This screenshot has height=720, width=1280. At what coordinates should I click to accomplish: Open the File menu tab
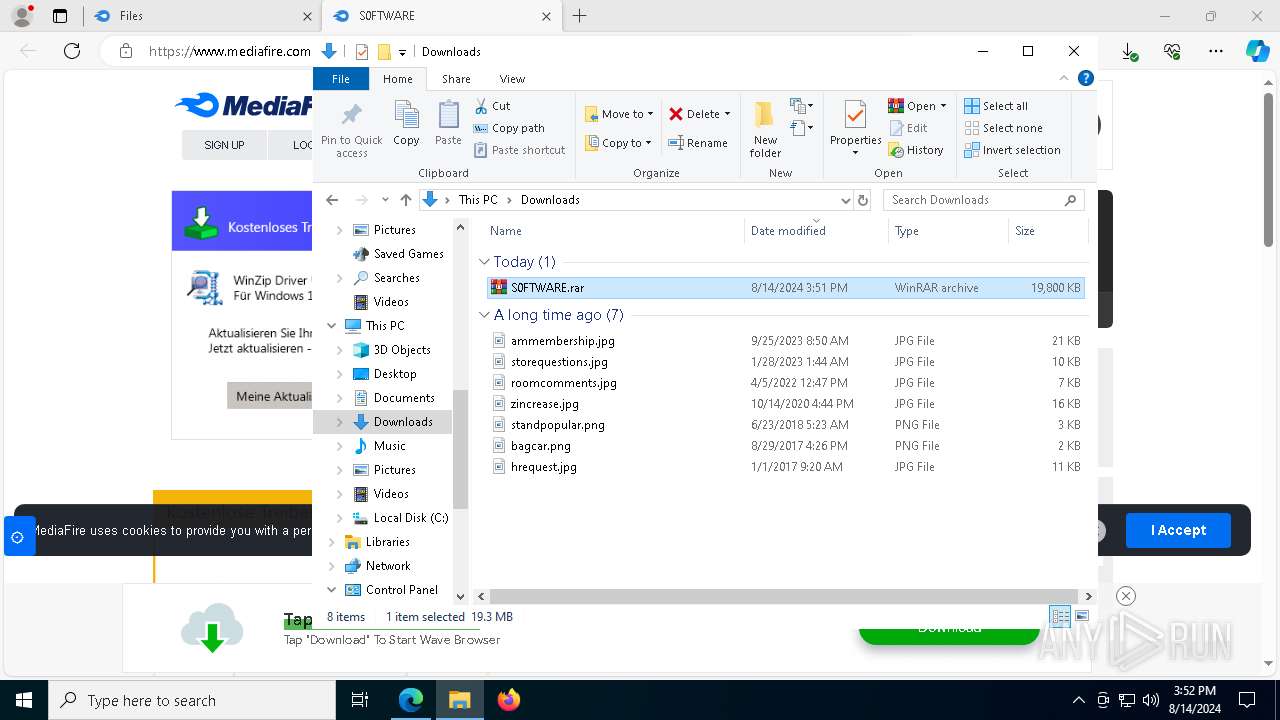[341, 79]
